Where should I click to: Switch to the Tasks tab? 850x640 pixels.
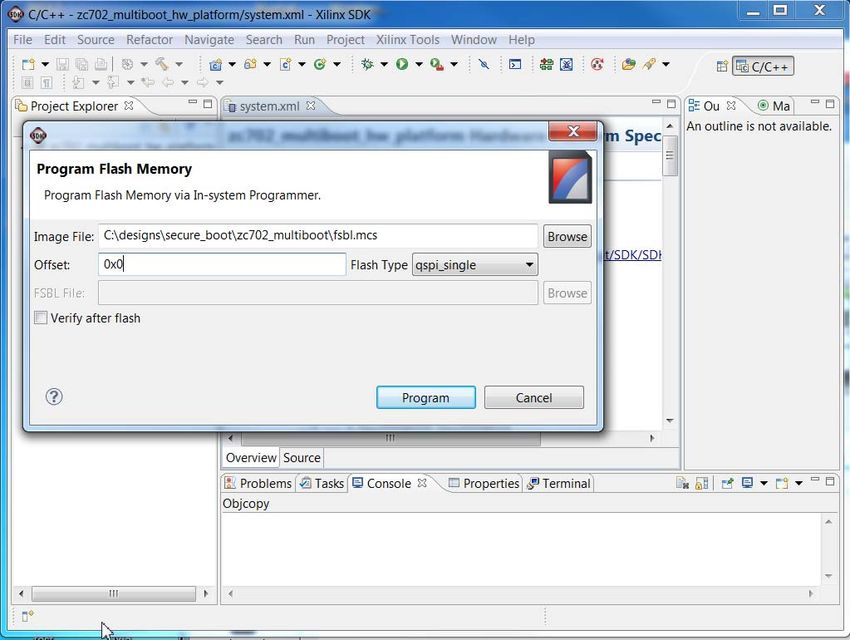pyautogui.click(x=322, y=483)
